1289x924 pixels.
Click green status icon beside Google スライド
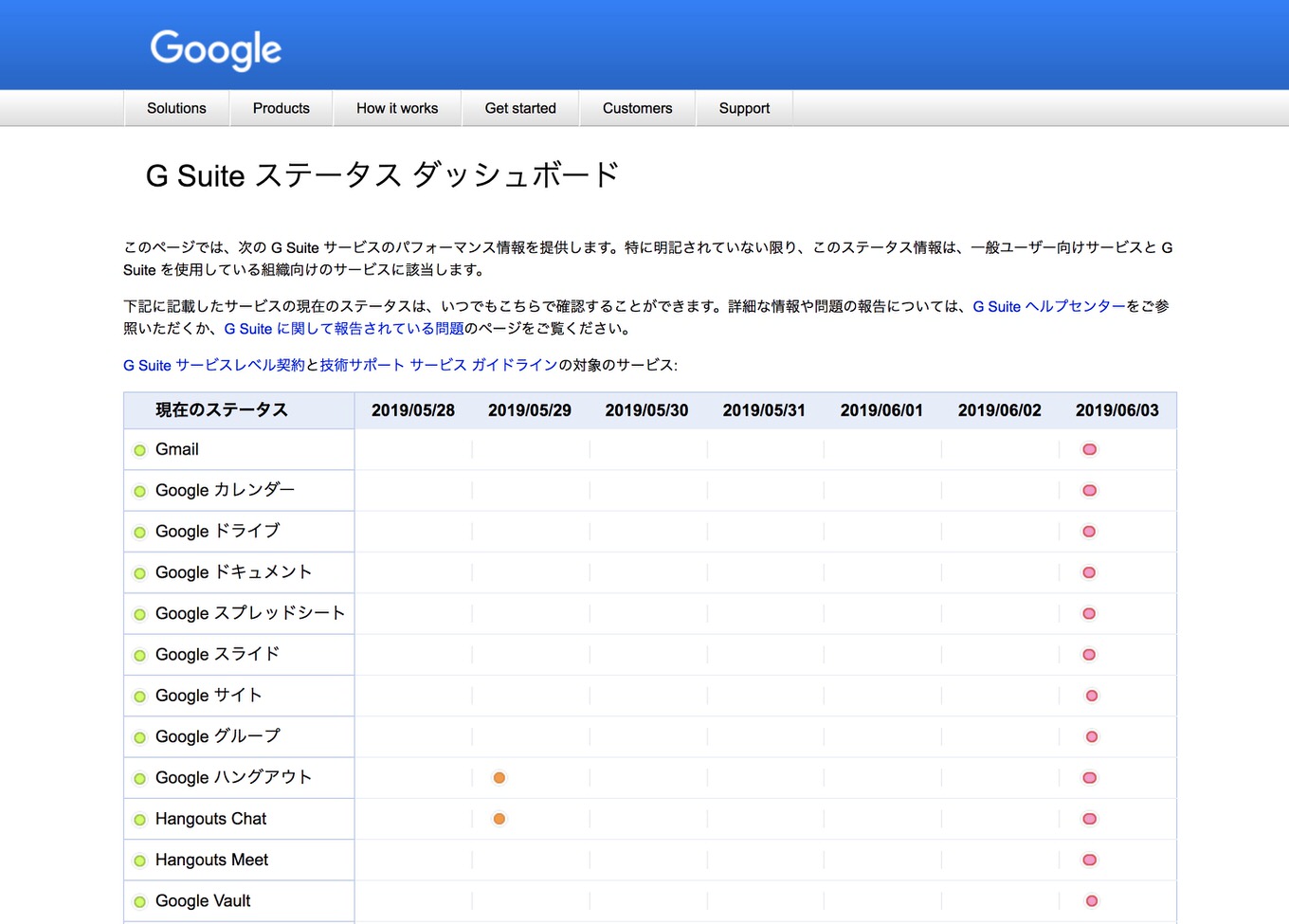click(140, 656)
